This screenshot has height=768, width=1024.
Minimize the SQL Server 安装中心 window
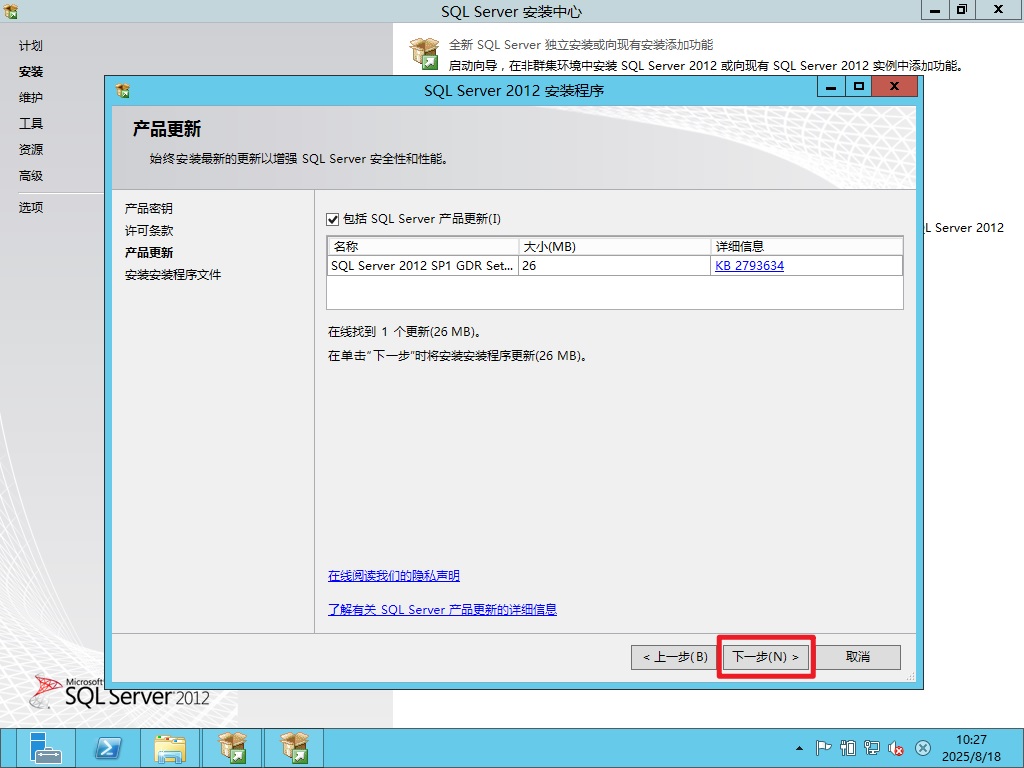pyautogui.click(x=935, y=10)
